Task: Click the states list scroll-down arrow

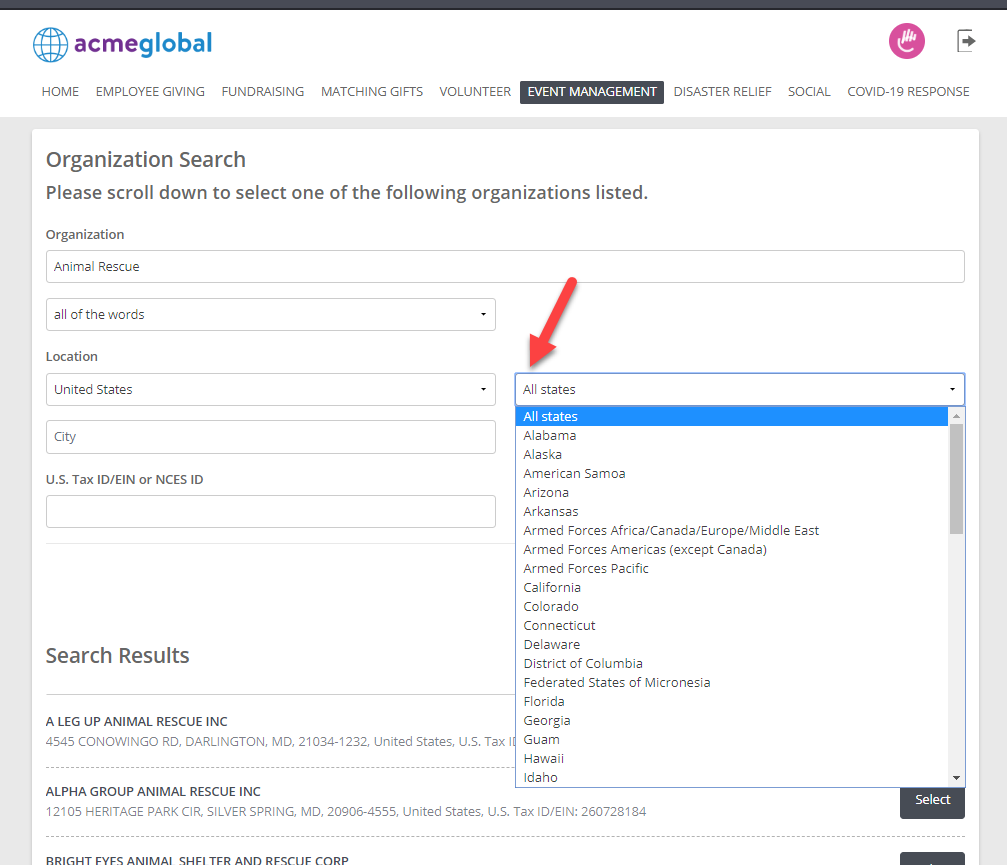Action: pos(956,778)
